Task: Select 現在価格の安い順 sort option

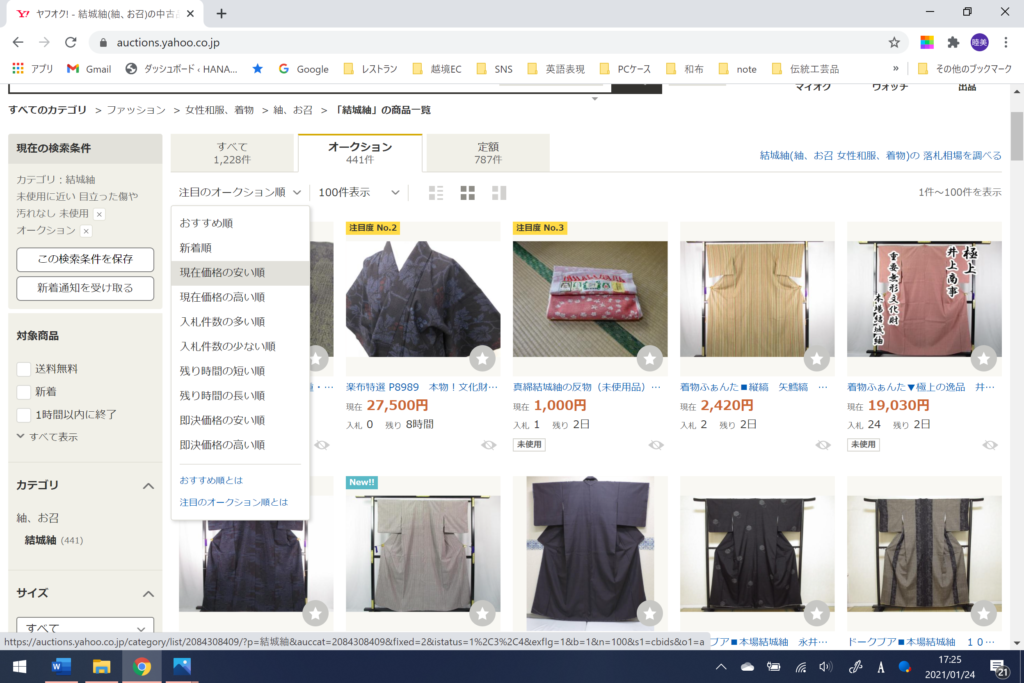Action: [240, 273]
